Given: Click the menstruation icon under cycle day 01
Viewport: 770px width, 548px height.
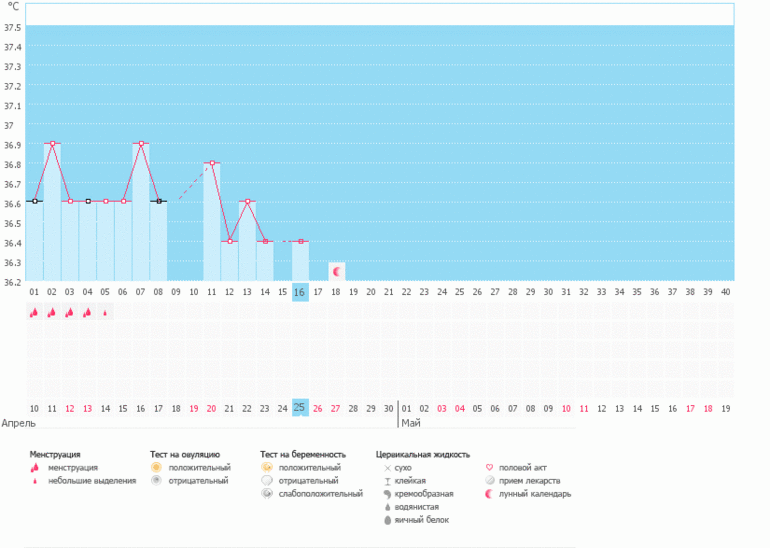Looking at the screenshot, I should pos(34,312).
